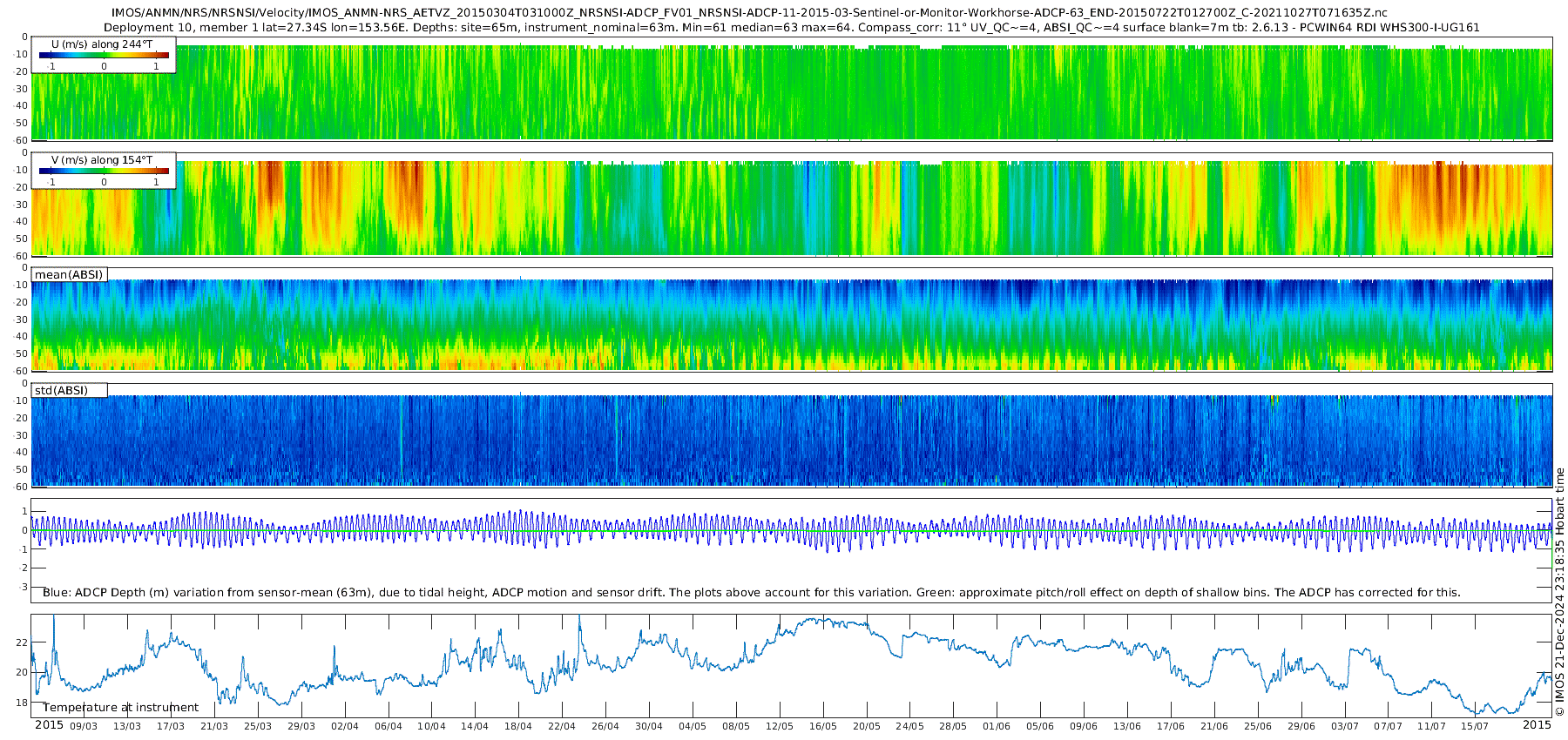The height and width of the screenshot is (740, 1568).
Task: Click the -3 tick on depth variation axis
Action: pos(24,588)
